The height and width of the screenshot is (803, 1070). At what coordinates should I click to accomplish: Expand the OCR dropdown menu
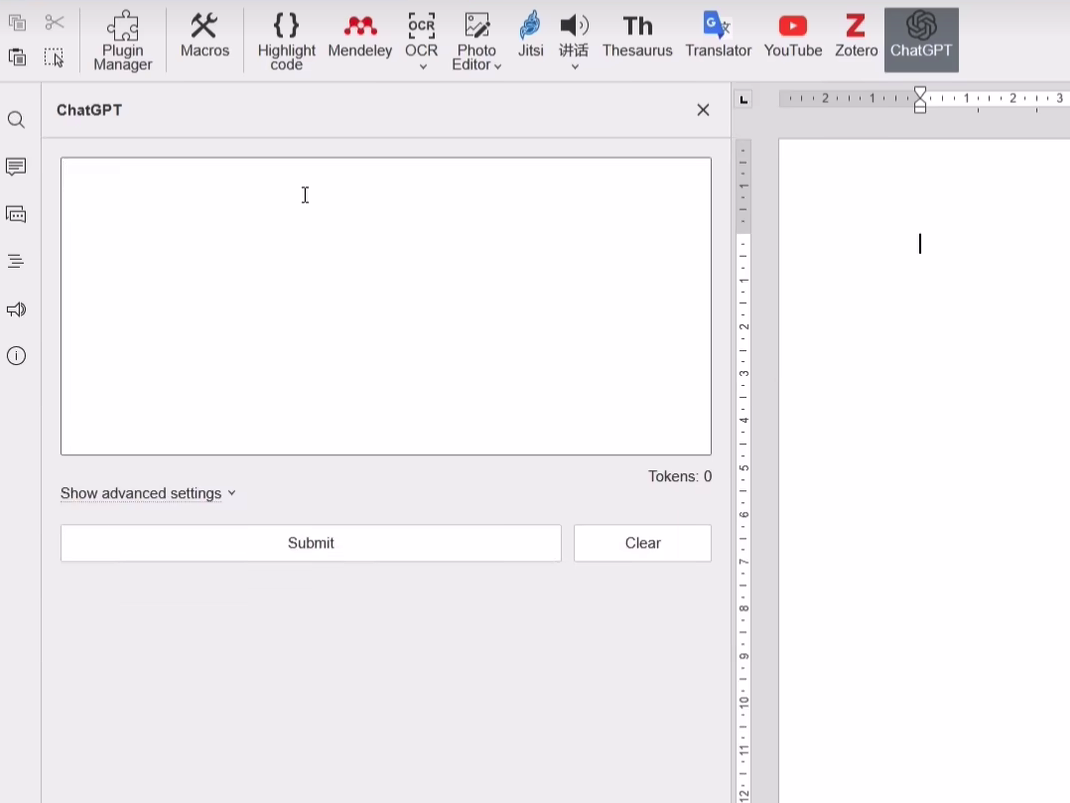pyautogui.click(x=422, y=66)
